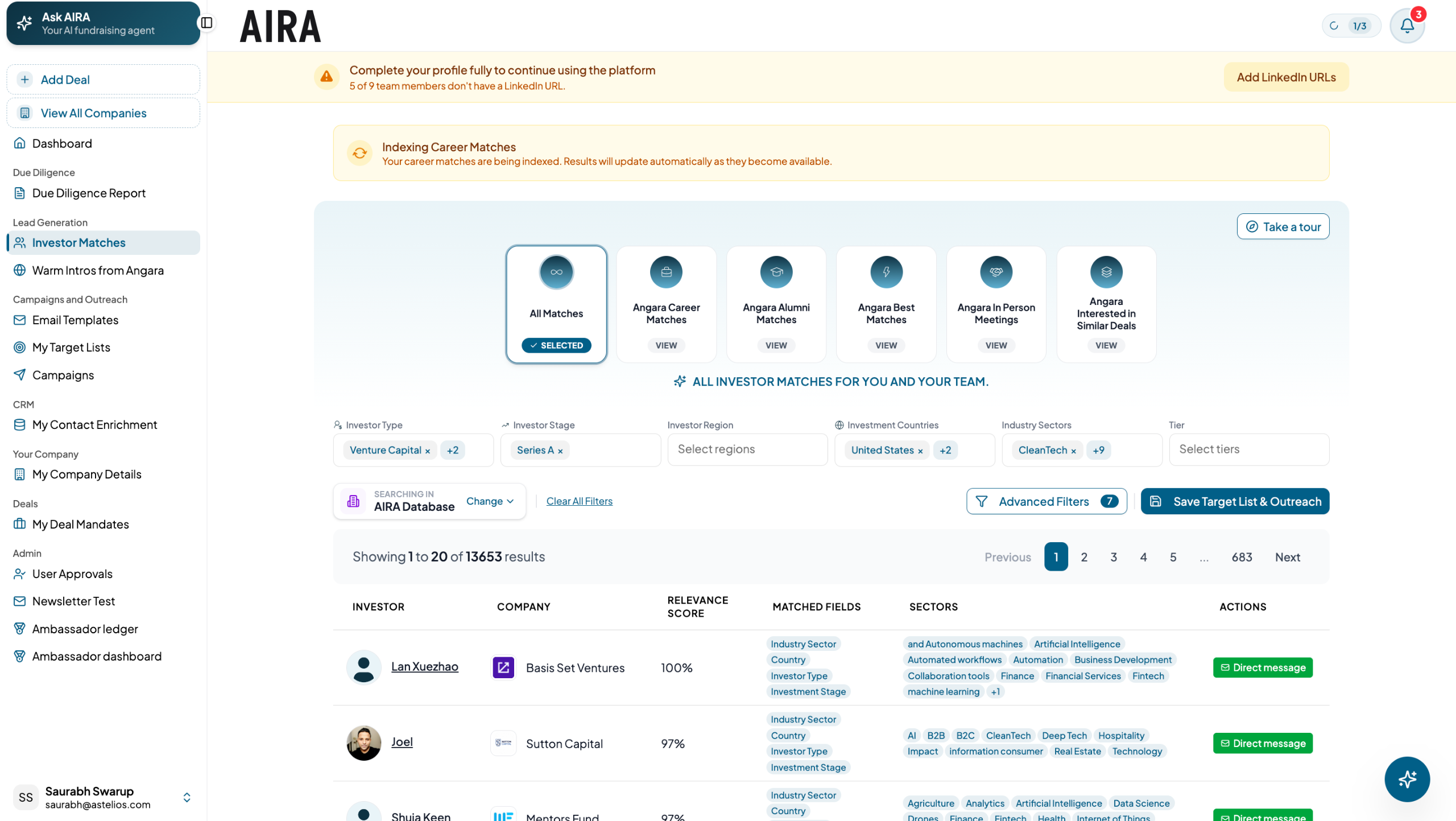This screenshot has width=1456, height=821.
Task: Click the warning triangle icon in profile banner
Action: tap(326, 76)
